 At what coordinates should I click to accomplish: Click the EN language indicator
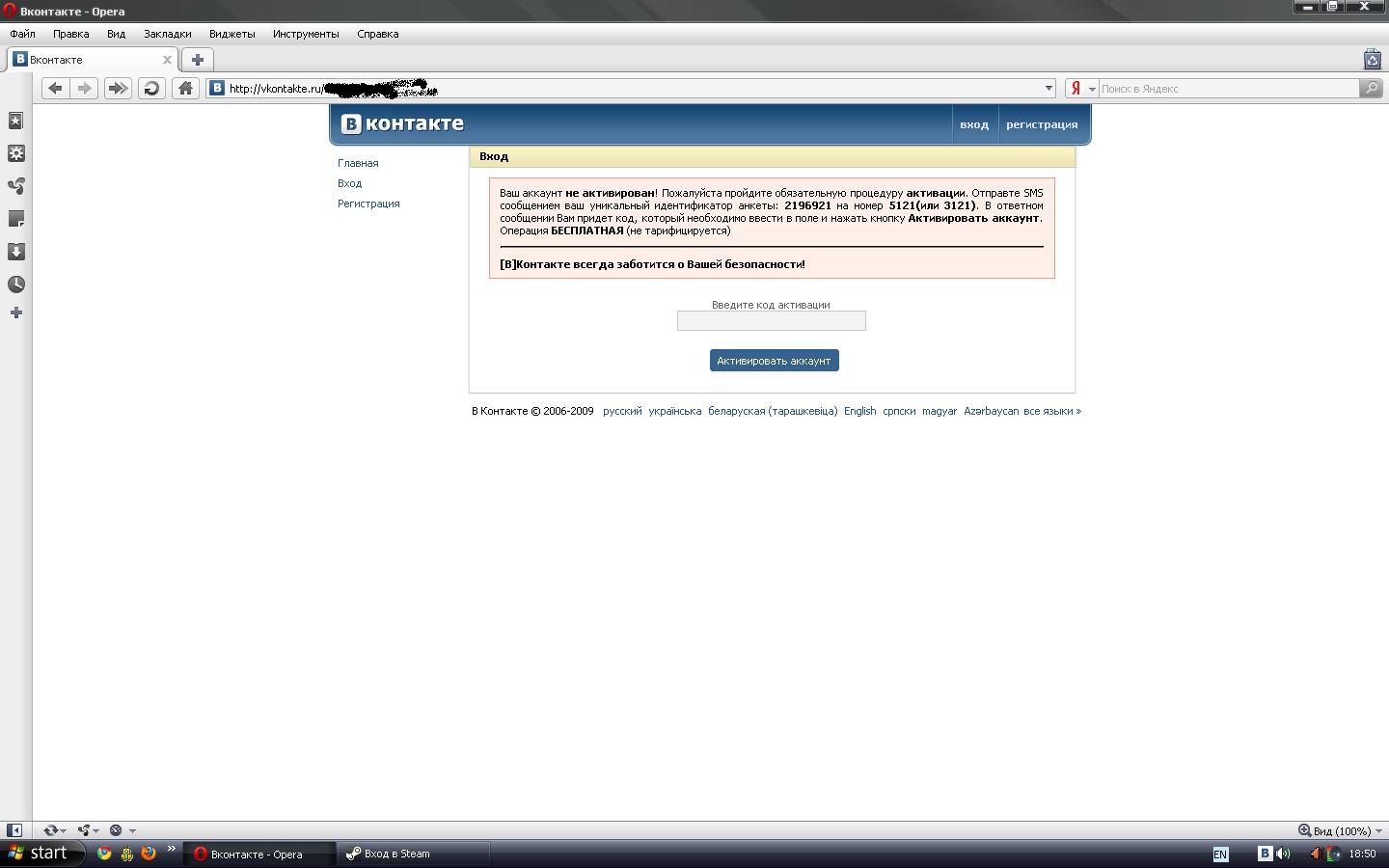coord(1220,854)
